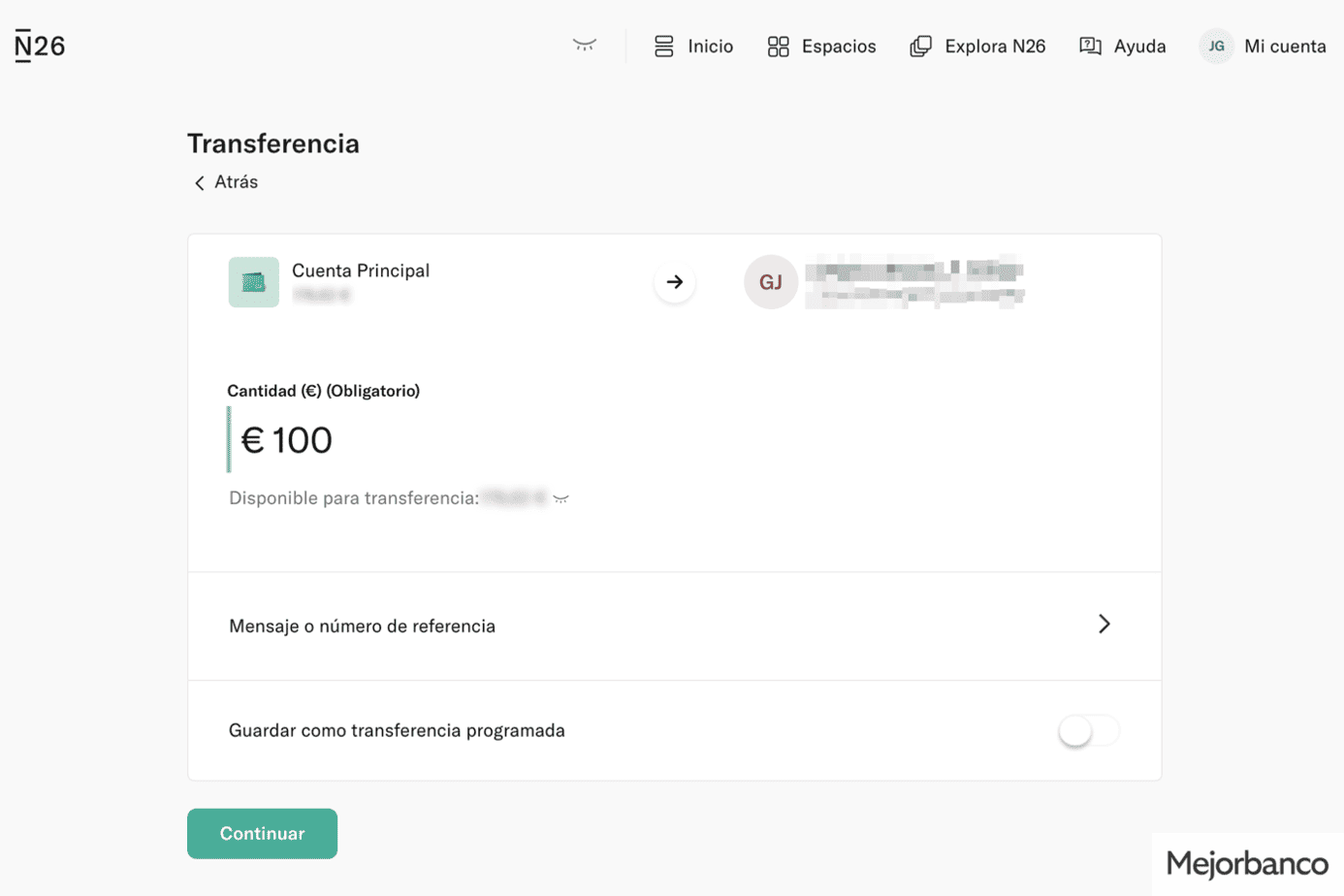Click Cantidad (€) (Obligatorio) label
The width and height of the screenshot is (1344, 896).
[x=323, y=391]
